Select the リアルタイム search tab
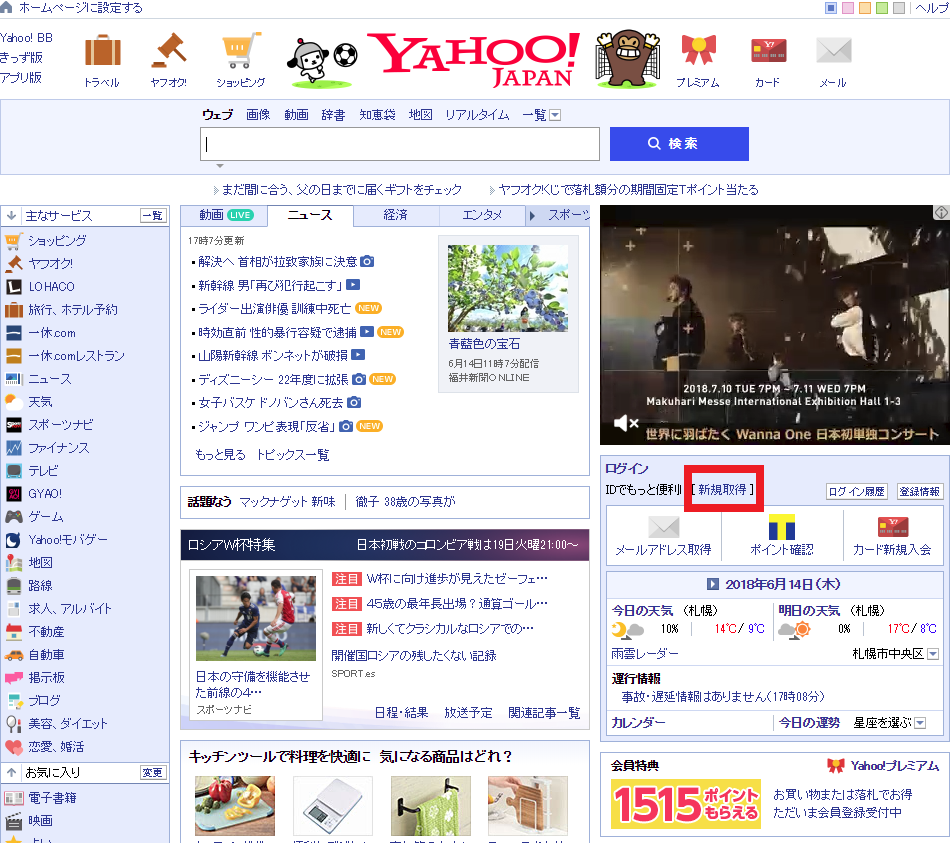952x843 pixels. pyautogui.click(x=477, y=115)
